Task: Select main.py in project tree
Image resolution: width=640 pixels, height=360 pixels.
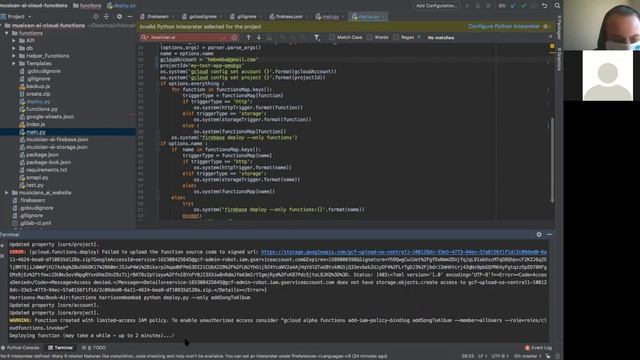Action: tap(36, 132)
